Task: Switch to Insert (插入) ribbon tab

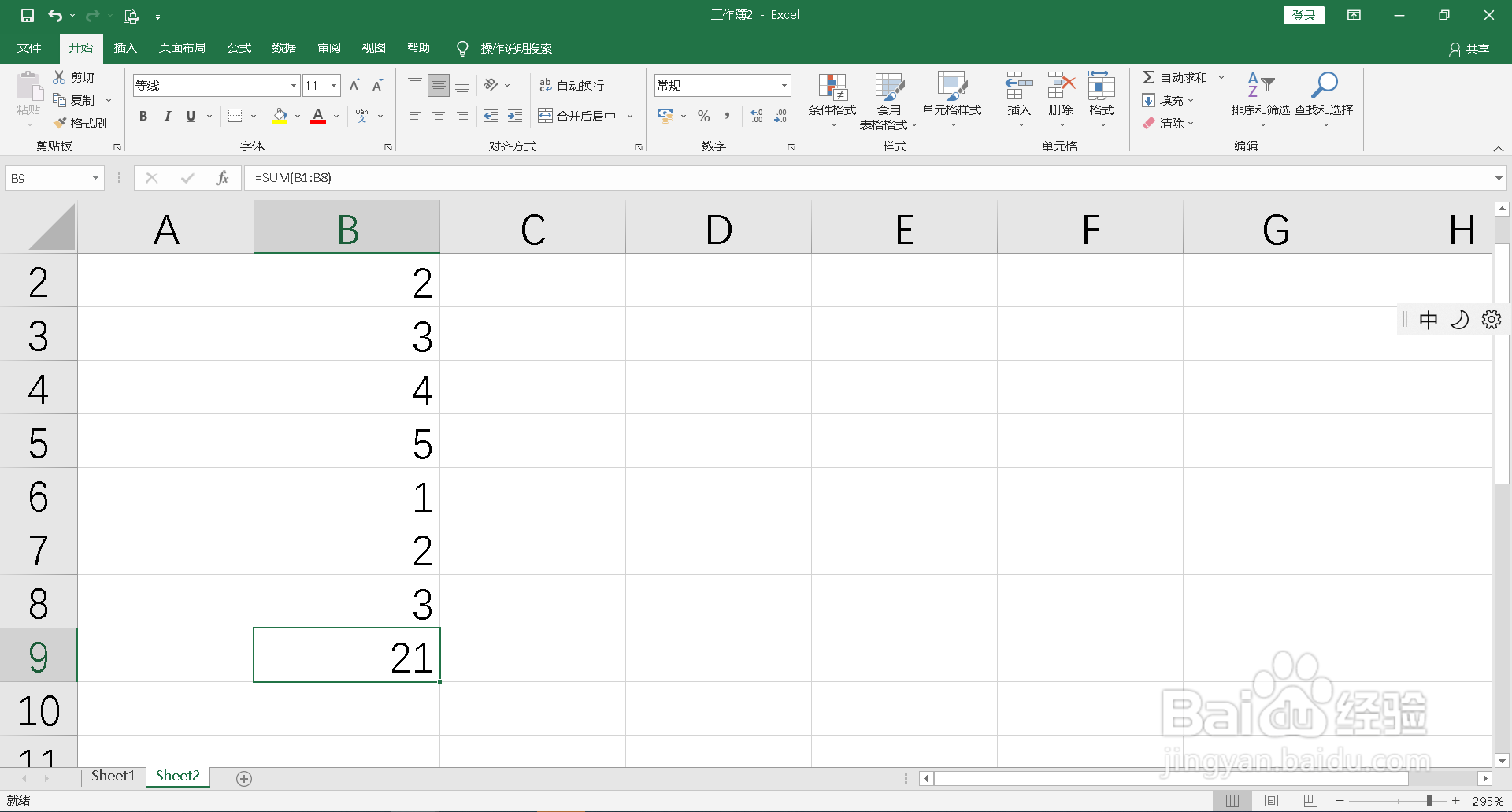Action: [x=125, y=48]
